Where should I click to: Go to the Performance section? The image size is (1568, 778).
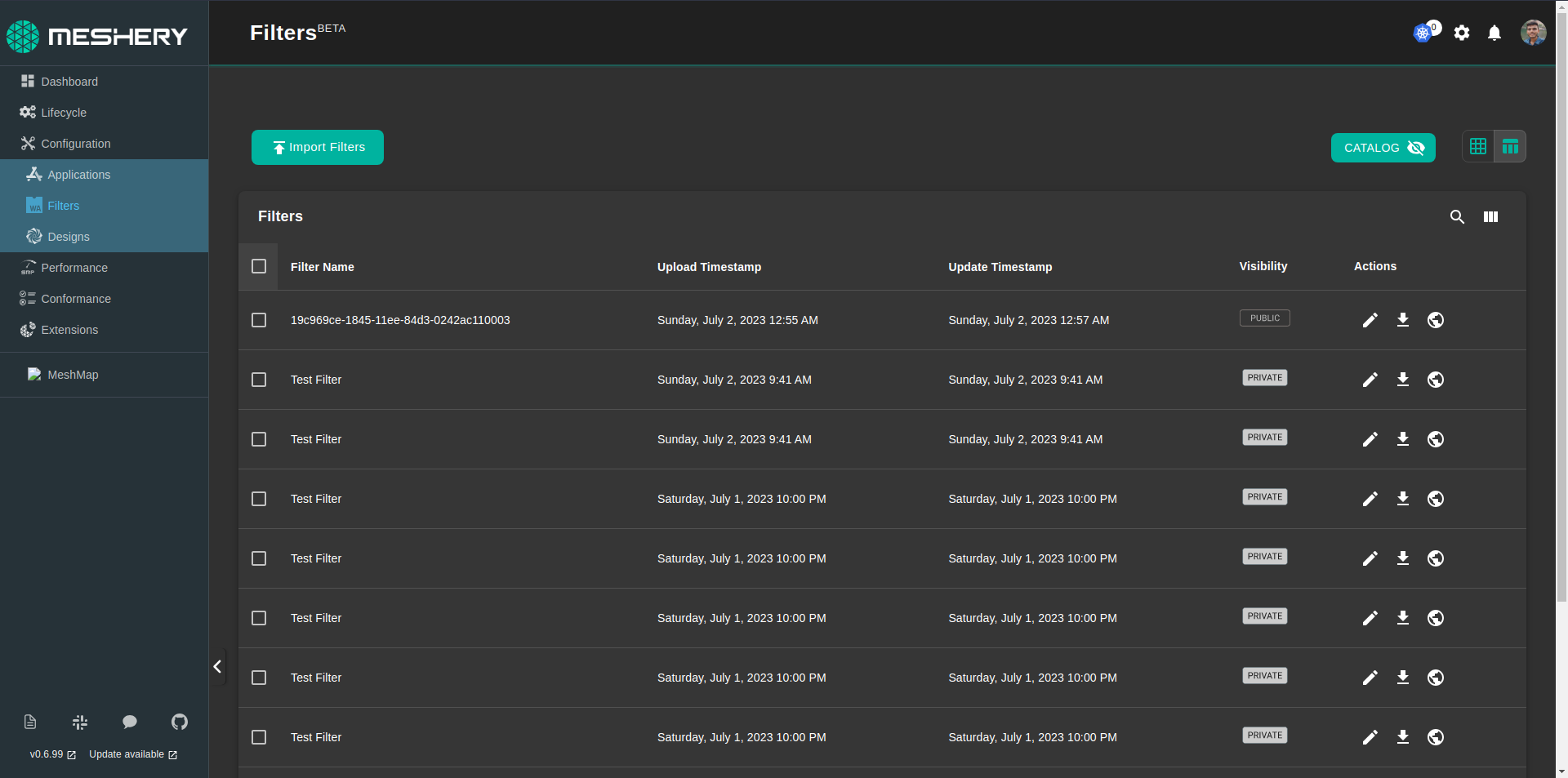(x=74, y=267)
